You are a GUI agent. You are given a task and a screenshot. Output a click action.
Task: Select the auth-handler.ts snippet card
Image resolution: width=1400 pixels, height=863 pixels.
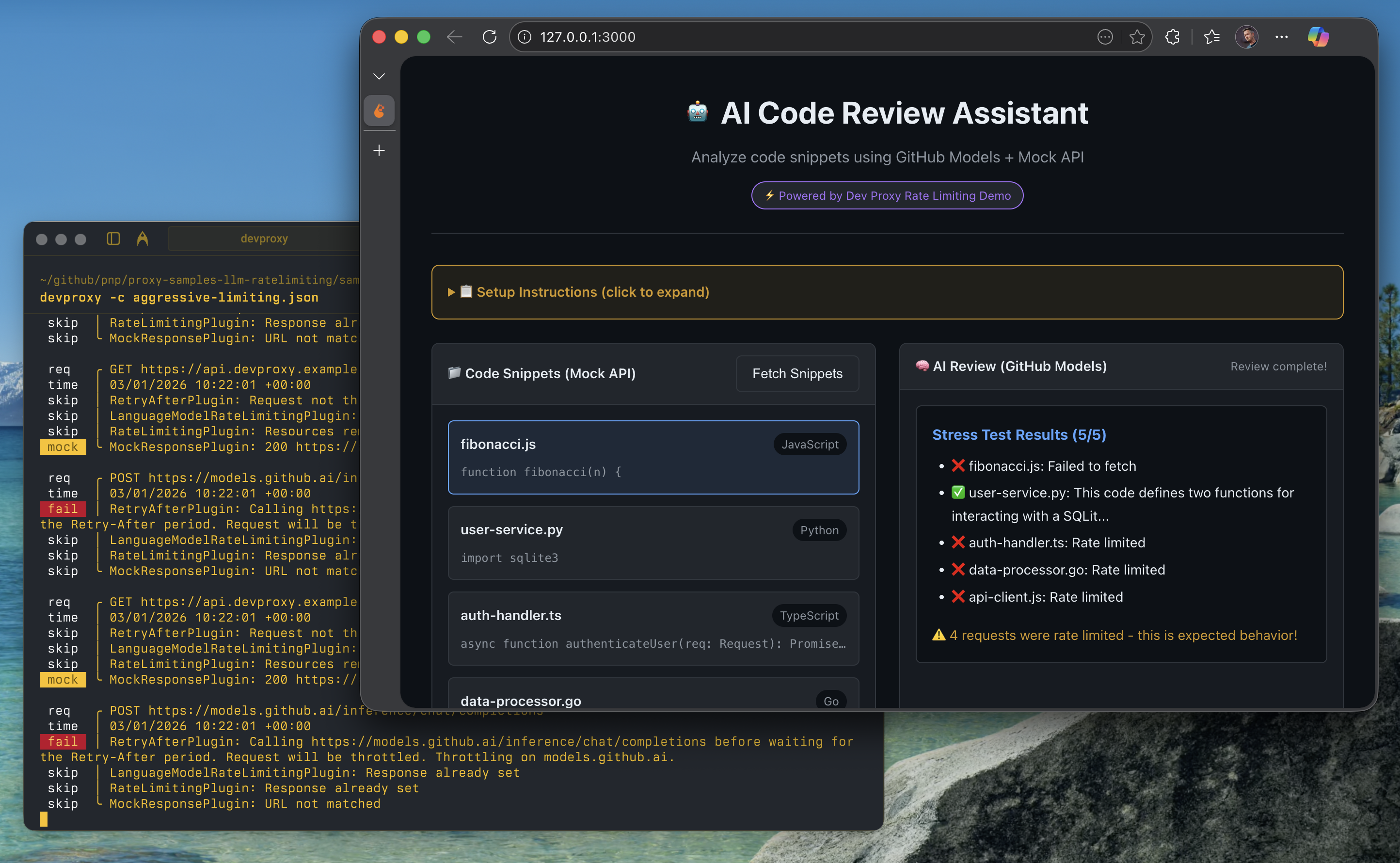(653, 628)
